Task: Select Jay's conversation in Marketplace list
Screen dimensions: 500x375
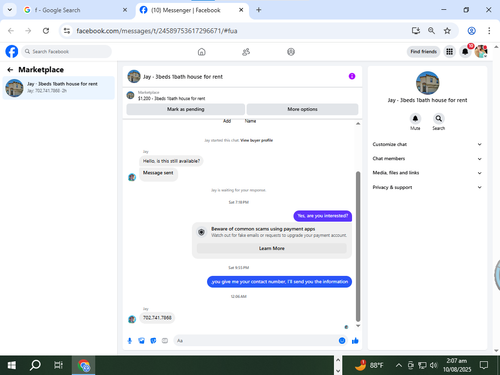Action: coord(59,88)
